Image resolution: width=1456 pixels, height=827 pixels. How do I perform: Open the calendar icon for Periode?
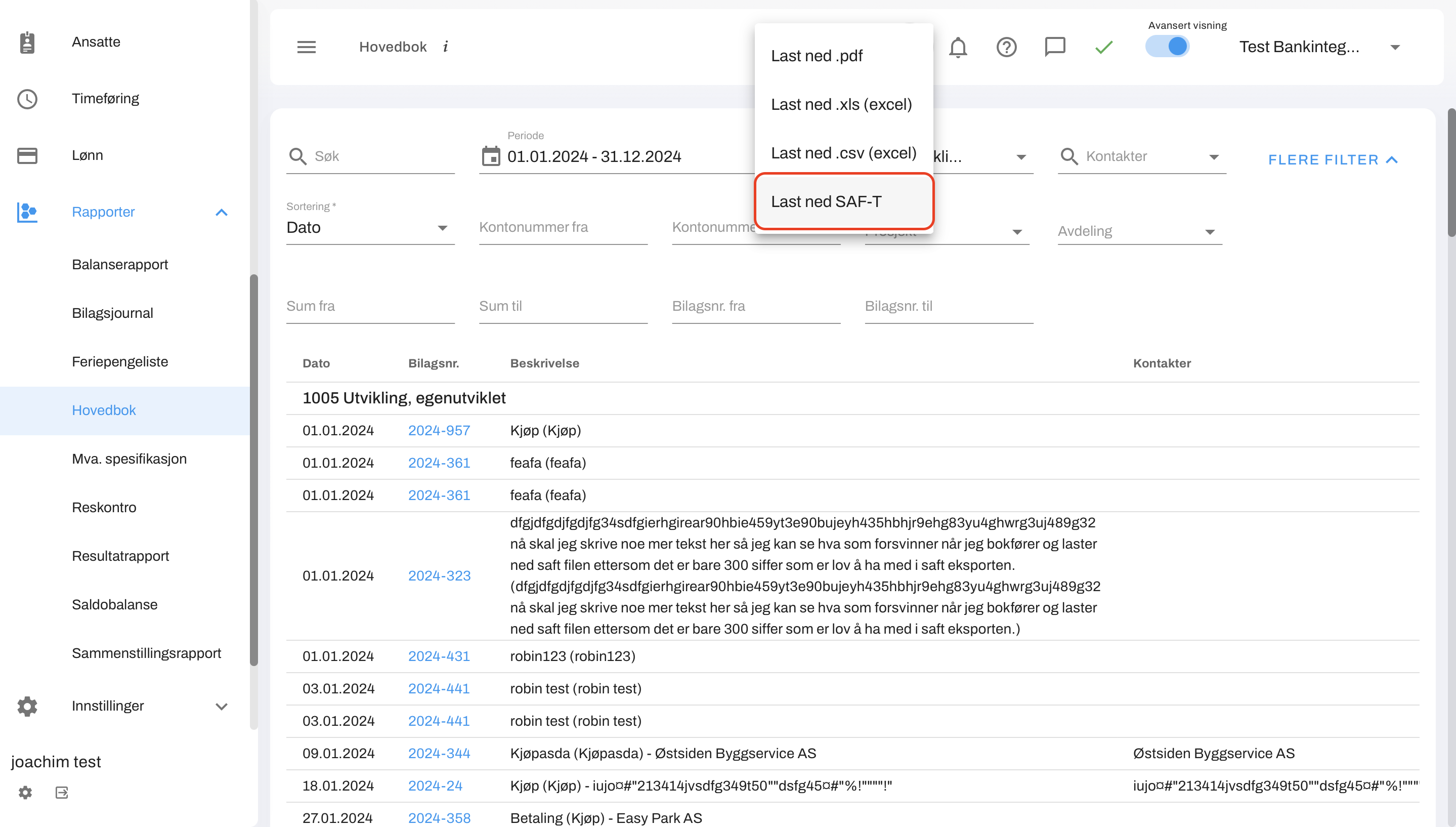pyautogui.click(x=491, y=156)
